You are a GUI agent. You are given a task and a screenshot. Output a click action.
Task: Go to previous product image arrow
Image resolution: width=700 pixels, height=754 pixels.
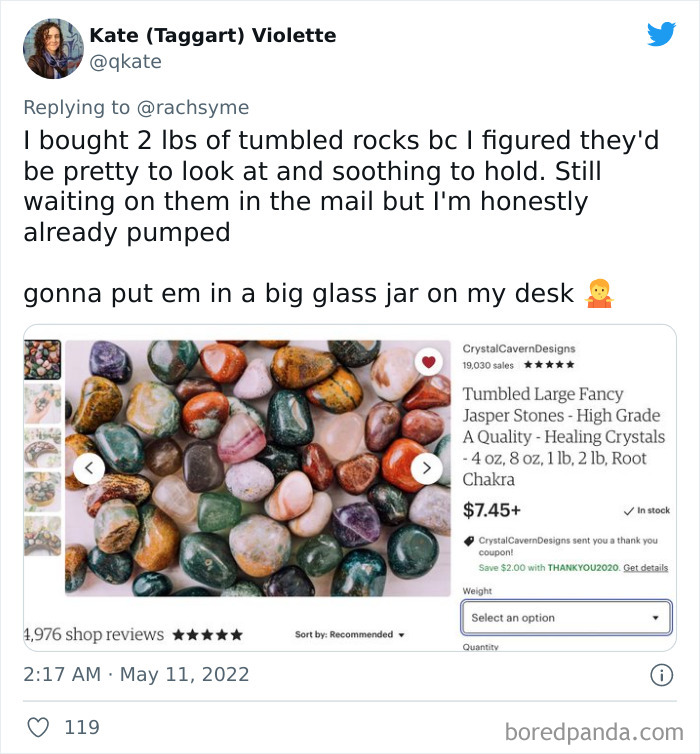click(x=89, y=468)
